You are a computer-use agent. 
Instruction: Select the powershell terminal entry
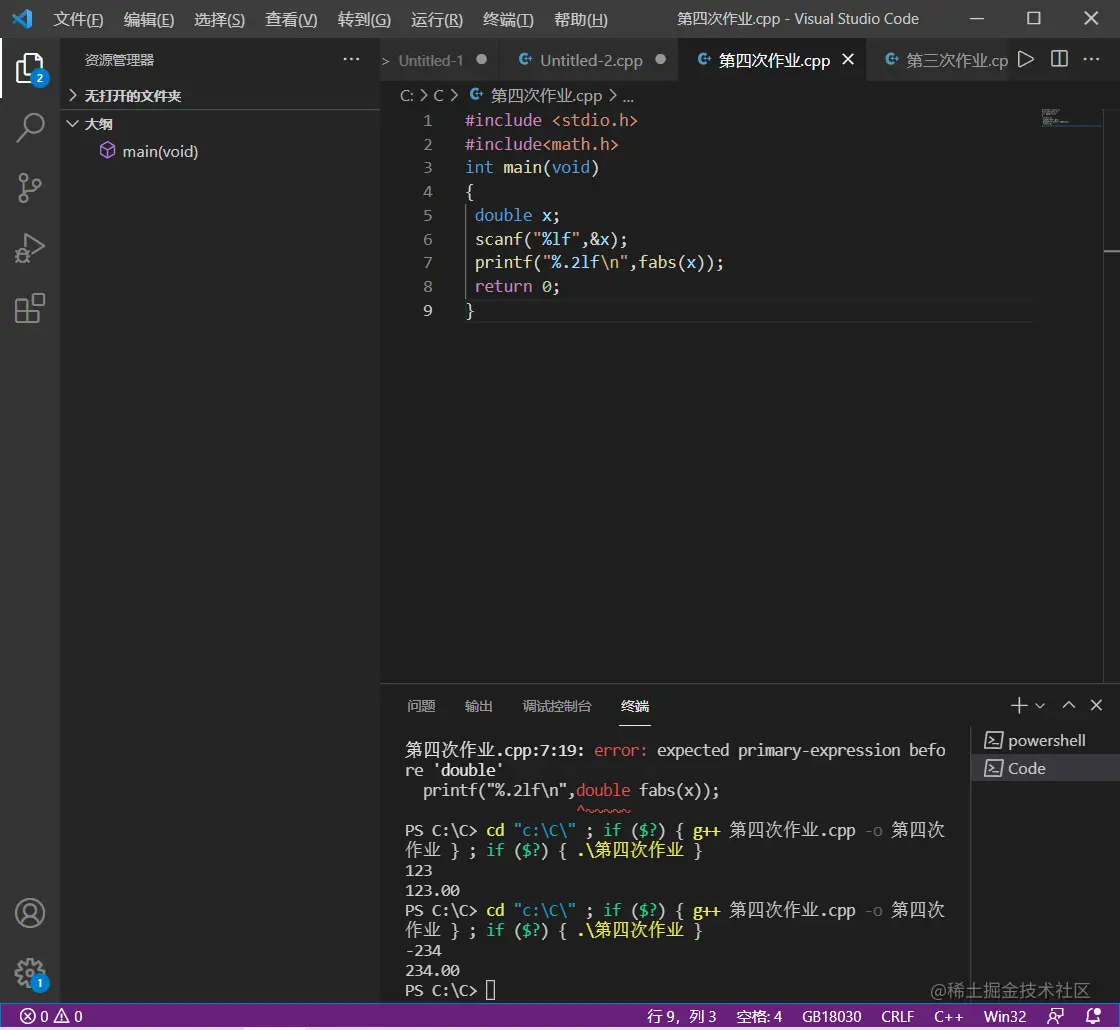pyautogui.click(x=1046, y=740)
